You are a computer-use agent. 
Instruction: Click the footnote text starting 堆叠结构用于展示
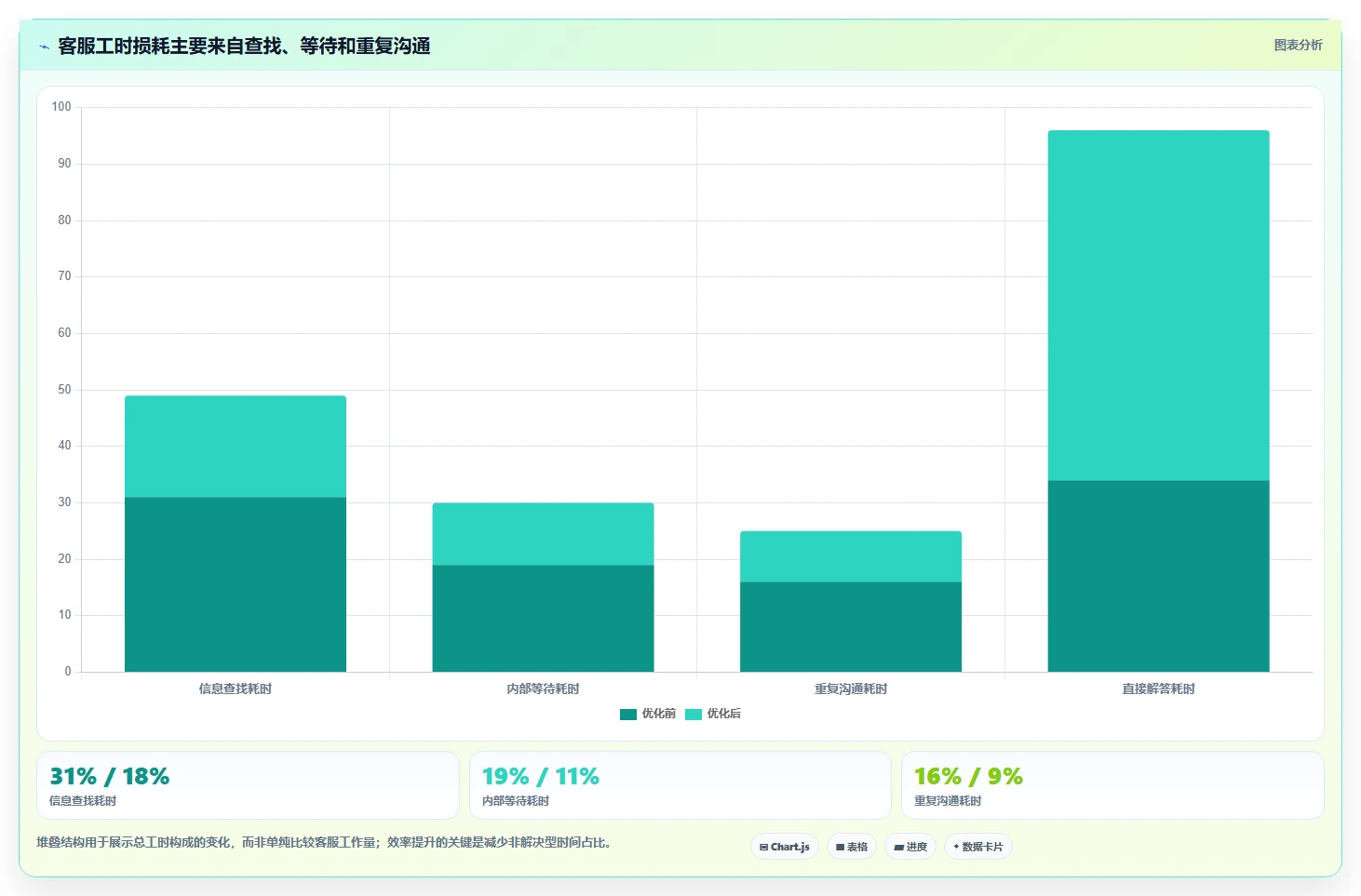click(326, 843)
